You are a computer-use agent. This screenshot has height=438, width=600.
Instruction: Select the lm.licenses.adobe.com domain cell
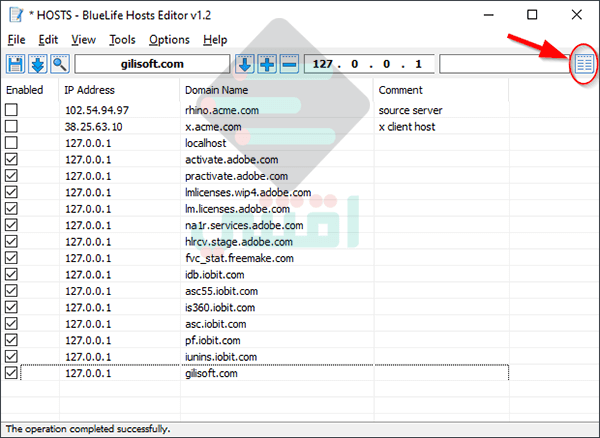pyautogui.click(x=237, y=209)
